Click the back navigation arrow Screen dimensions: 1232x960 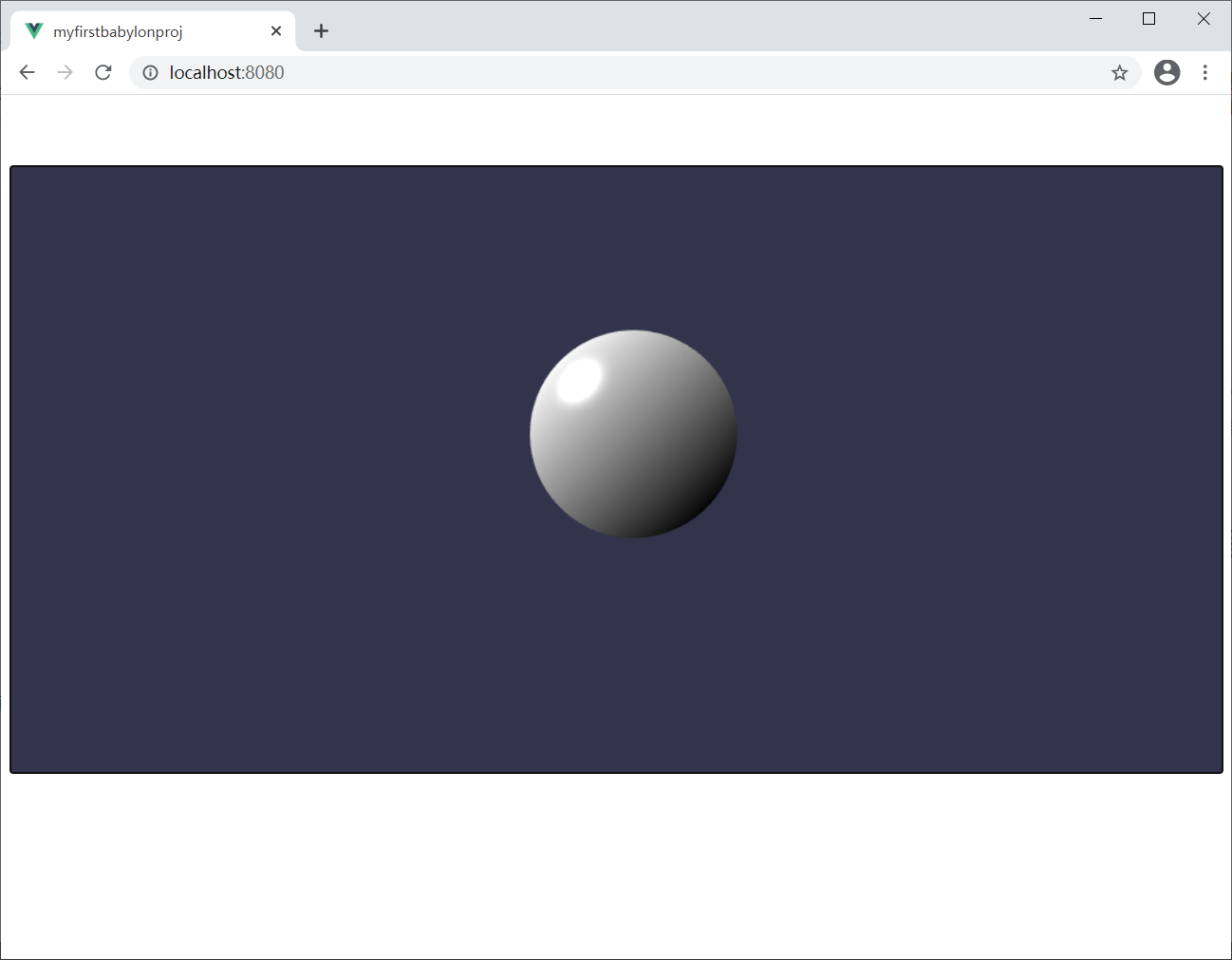click(27, 72)
